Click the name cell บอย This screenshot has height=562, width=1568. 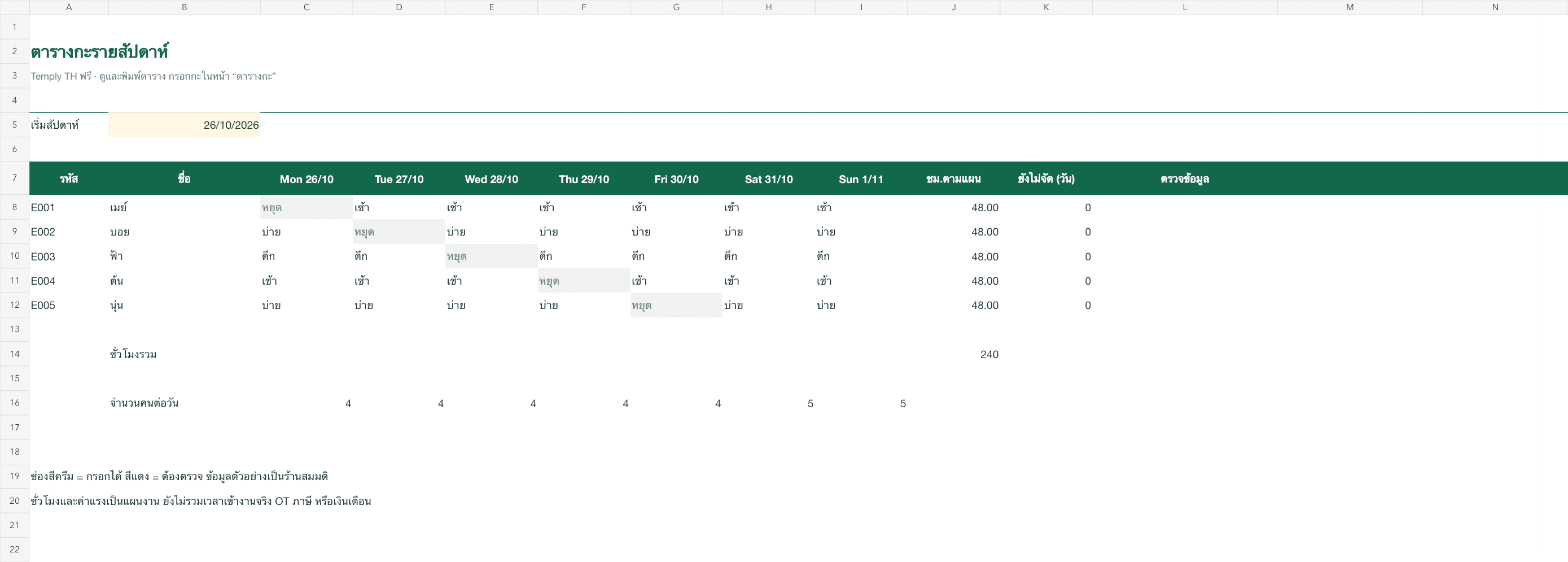click(x=184, y=232)
